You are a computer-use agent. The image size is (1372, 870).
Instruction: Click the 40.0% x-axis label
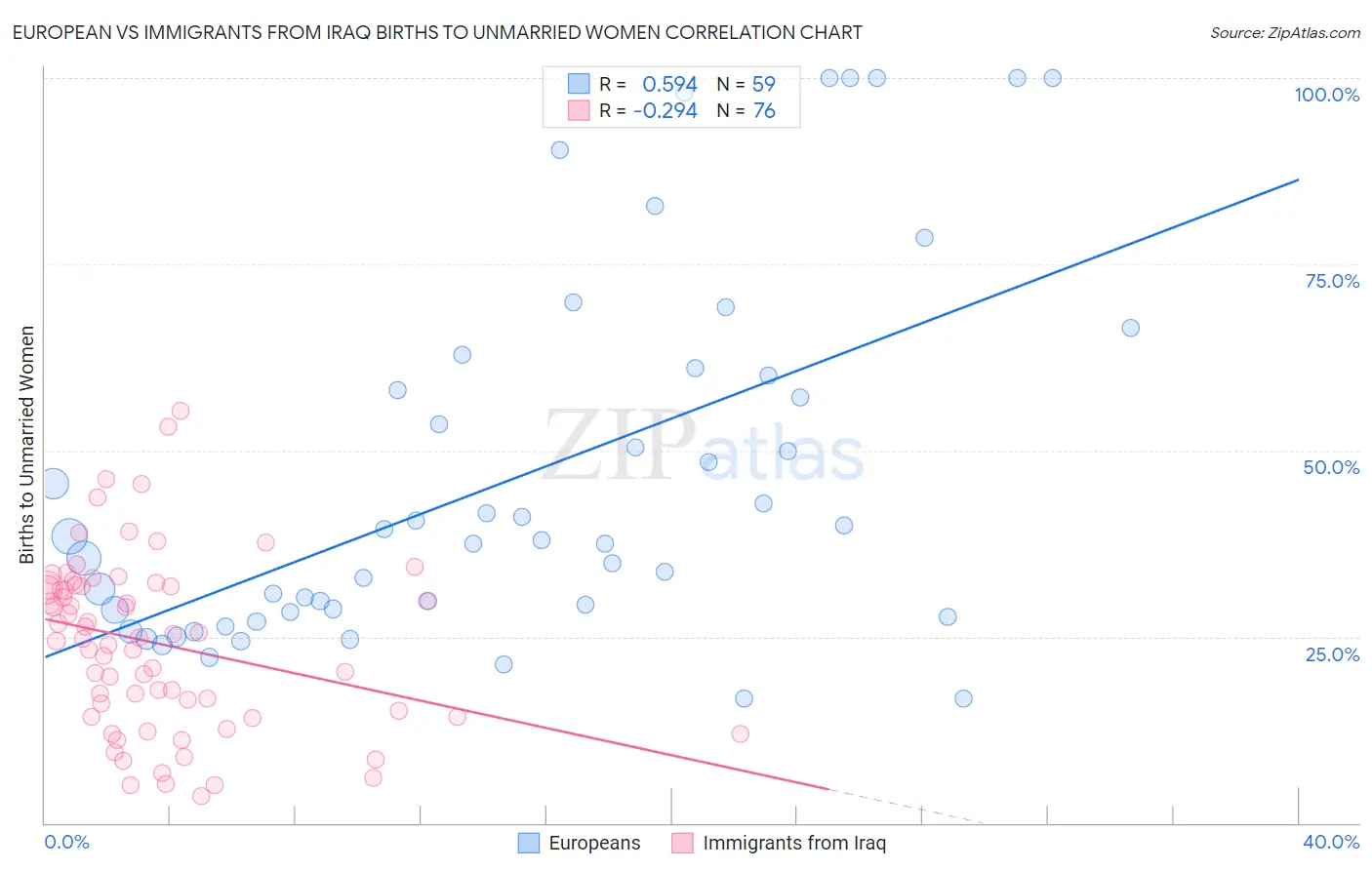click(1331, 842)
